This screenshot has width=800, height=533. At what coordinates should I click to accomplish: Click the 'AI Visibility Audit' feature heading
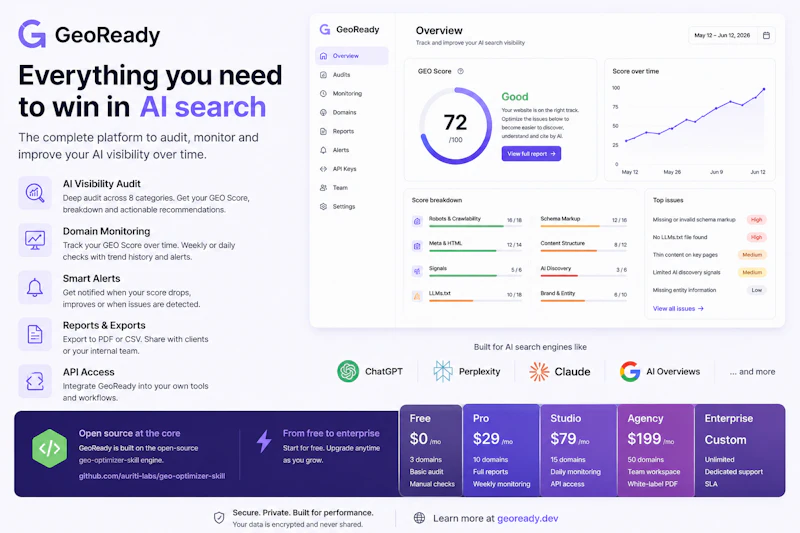[102, 184]
